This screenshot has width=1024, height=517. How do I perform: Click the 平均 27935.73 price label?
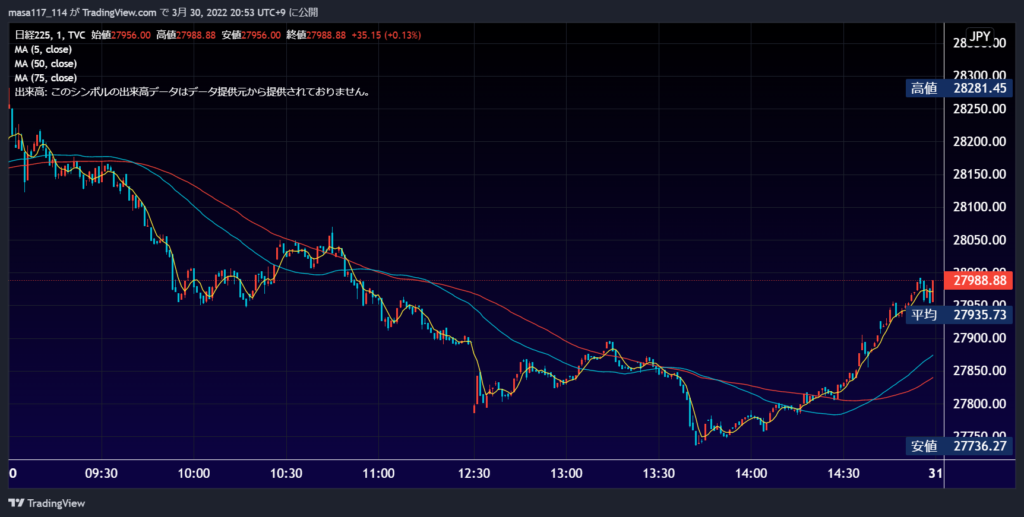[959, 315]
